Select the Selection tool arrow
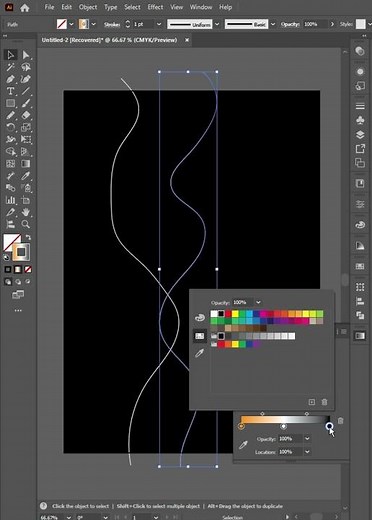Viewport: 372px width, 520px height. [x=11, y=55]
